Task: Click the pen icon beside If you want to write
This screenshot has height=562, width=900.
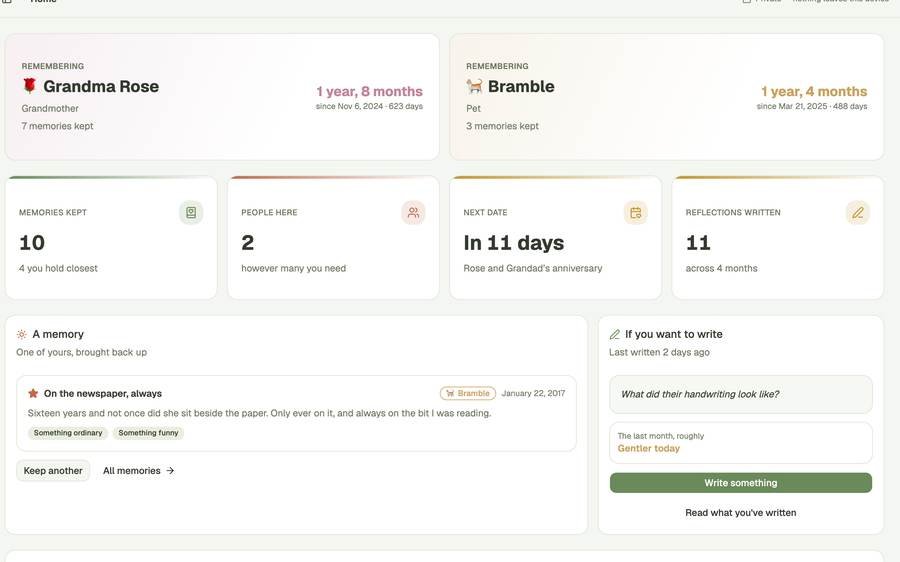Action: [x=615, y=334]
